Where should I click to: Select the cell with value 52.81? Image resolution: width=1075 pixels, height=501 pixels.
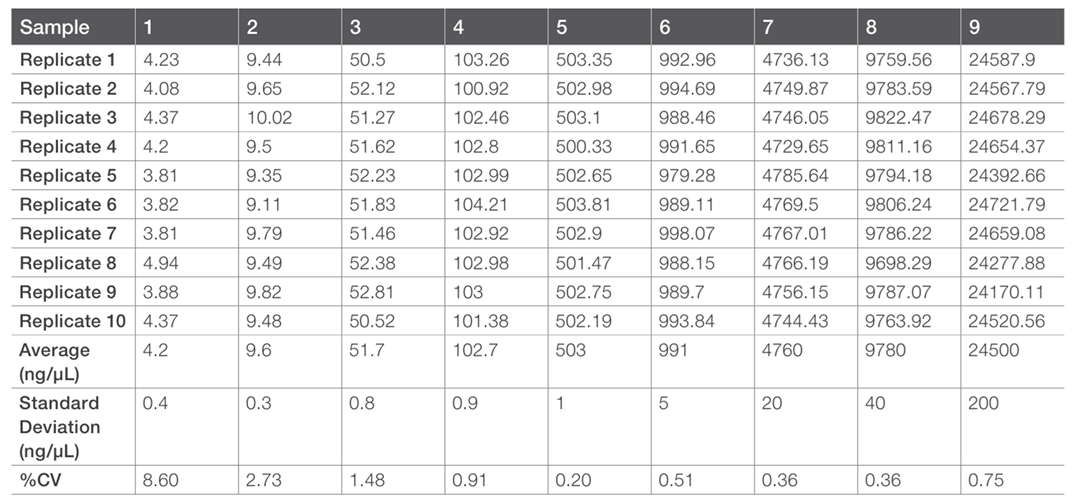click(x=371, y=292)
